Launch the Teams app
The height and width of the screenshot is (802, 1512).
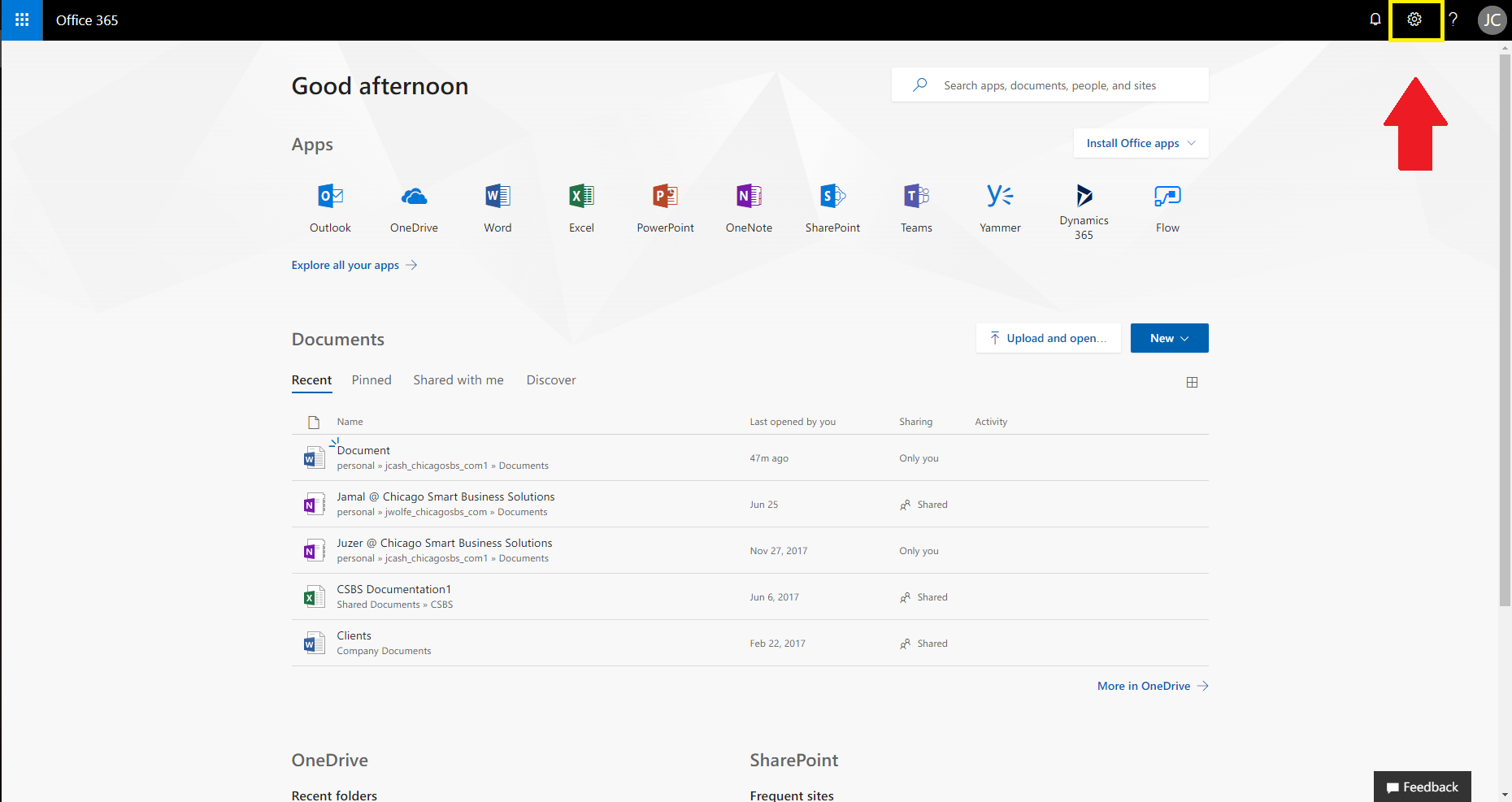916,208
